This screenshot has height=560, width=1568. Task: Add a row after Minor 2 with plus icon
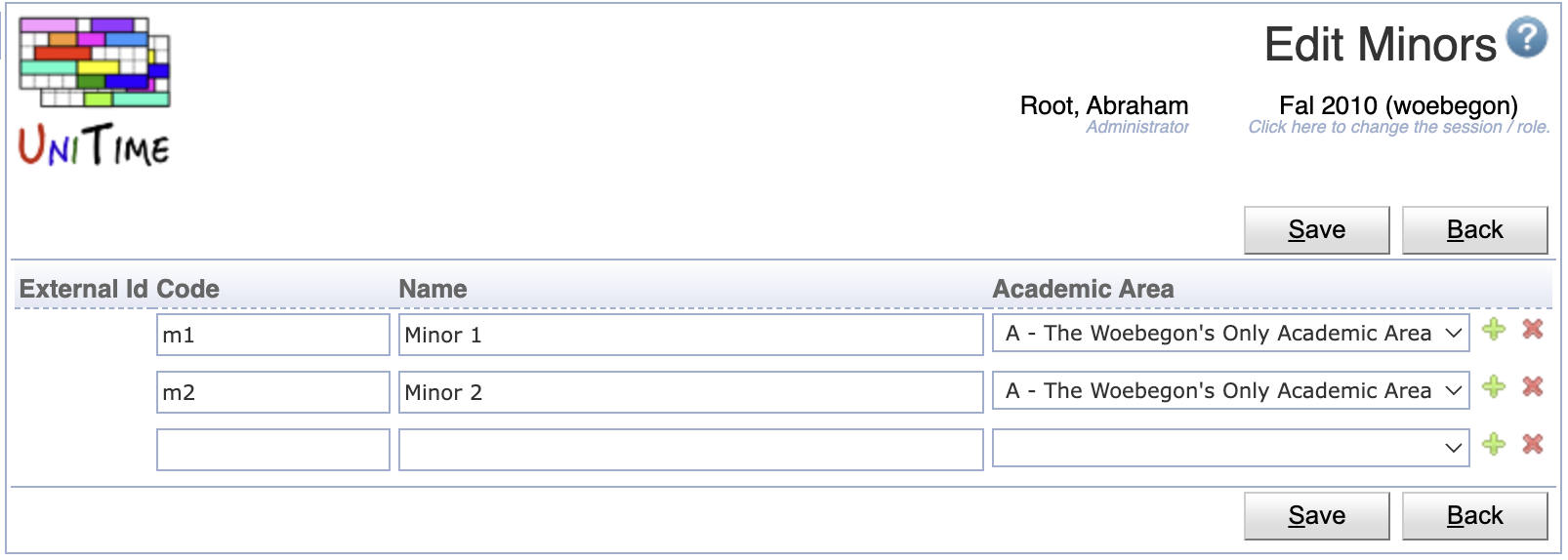click(x=1494, y=387)
